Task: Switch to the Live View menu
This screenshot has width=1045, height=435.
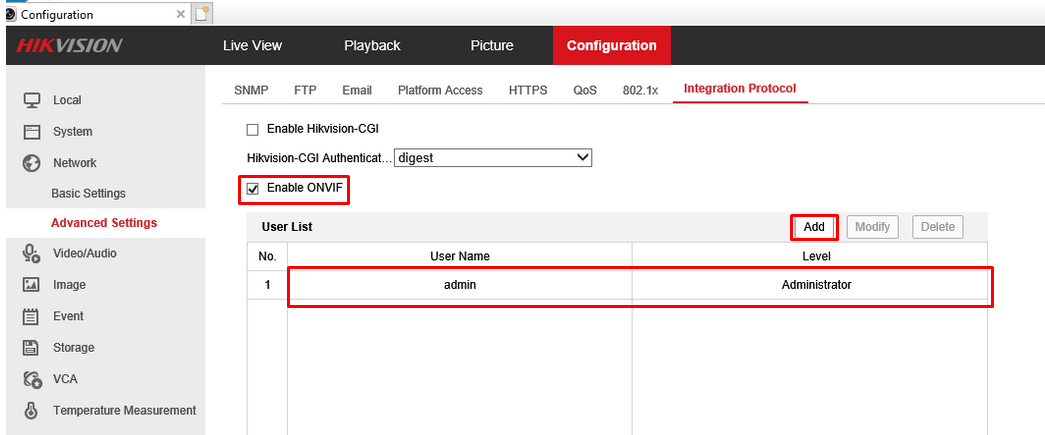Action: (252, 46)
